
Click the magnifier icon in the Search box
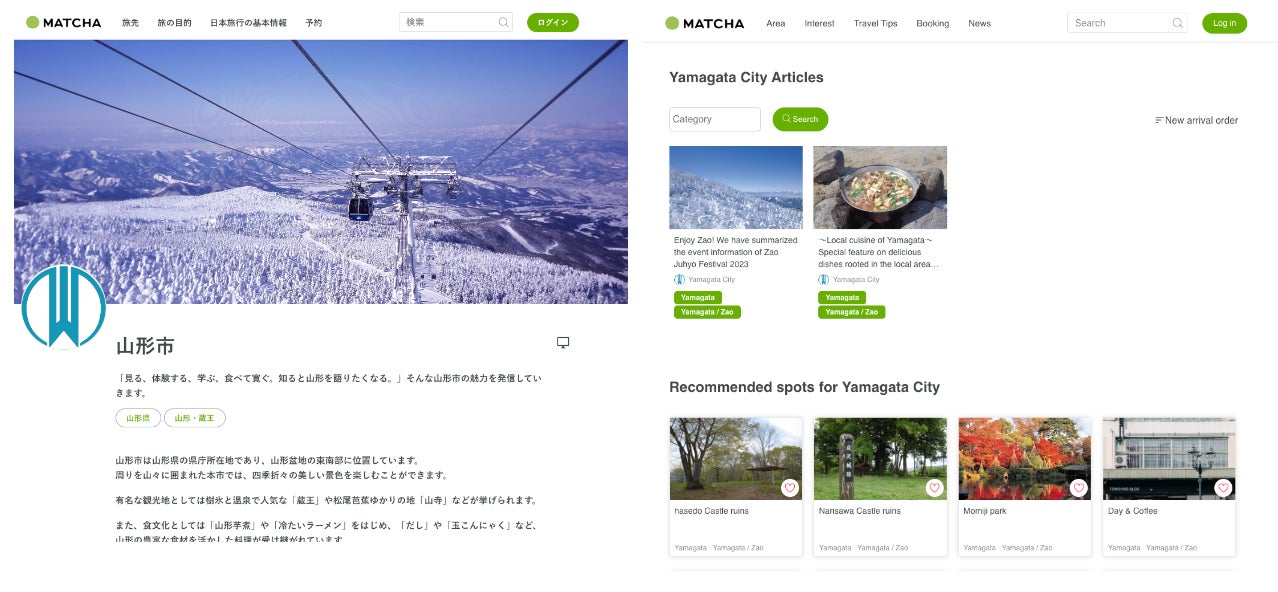click(1178, 23)
